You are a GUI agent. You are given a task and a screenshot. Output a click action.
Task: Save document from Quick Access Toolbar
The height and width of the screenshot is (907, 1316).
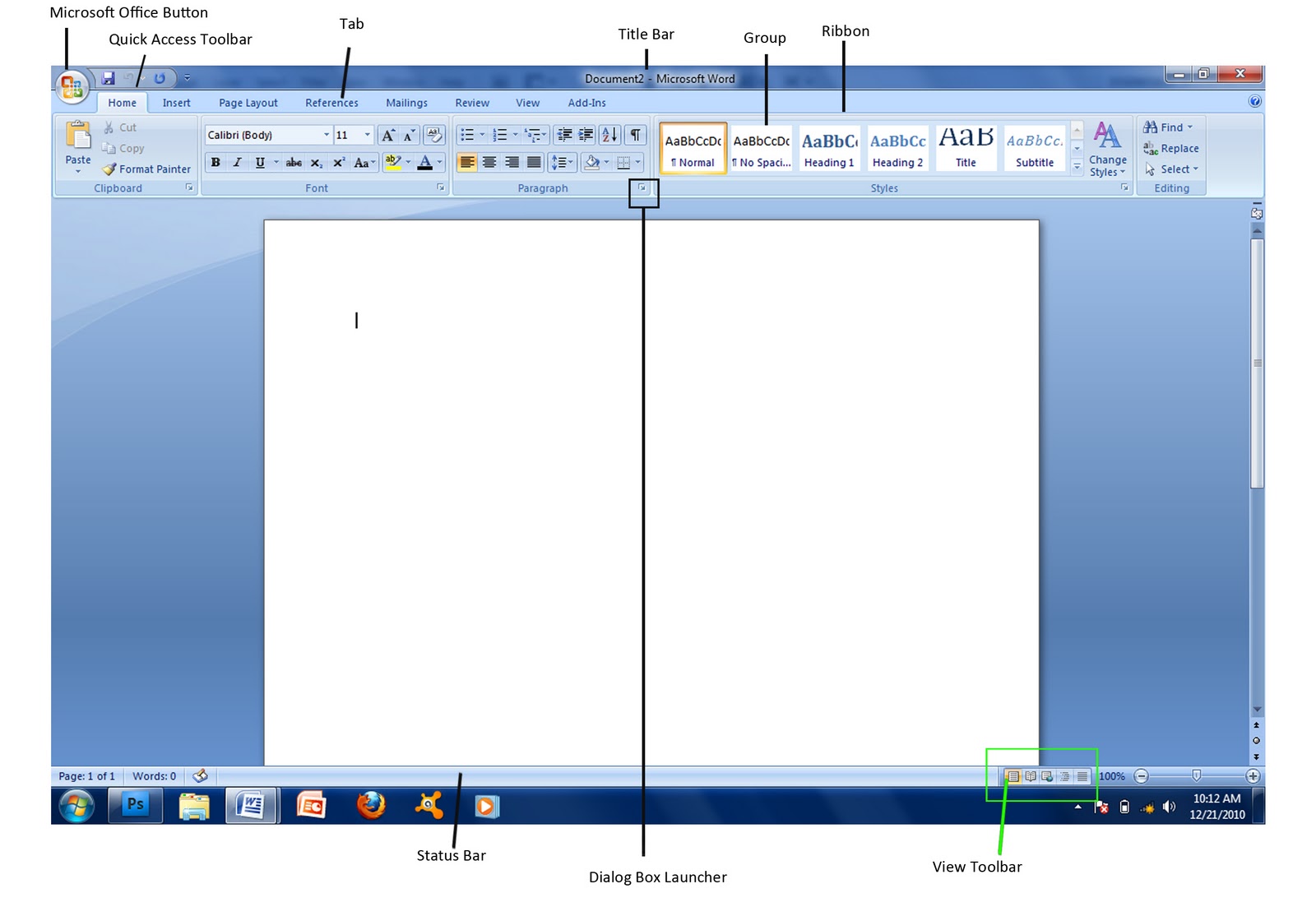pyautogui.click(x=108, y=78)
